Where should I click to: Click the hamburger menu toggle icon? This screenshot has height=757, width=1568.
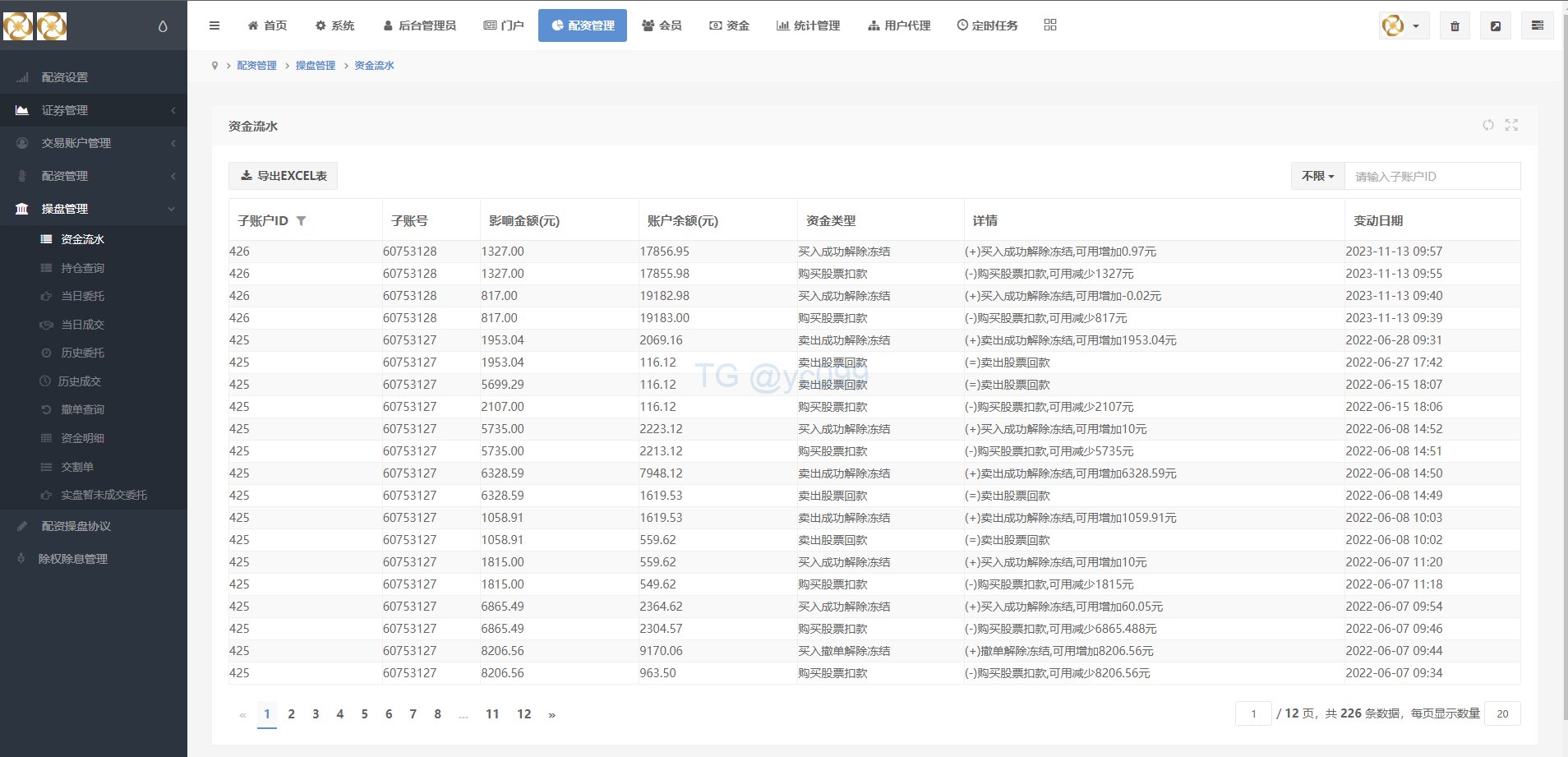click(214, 25)
